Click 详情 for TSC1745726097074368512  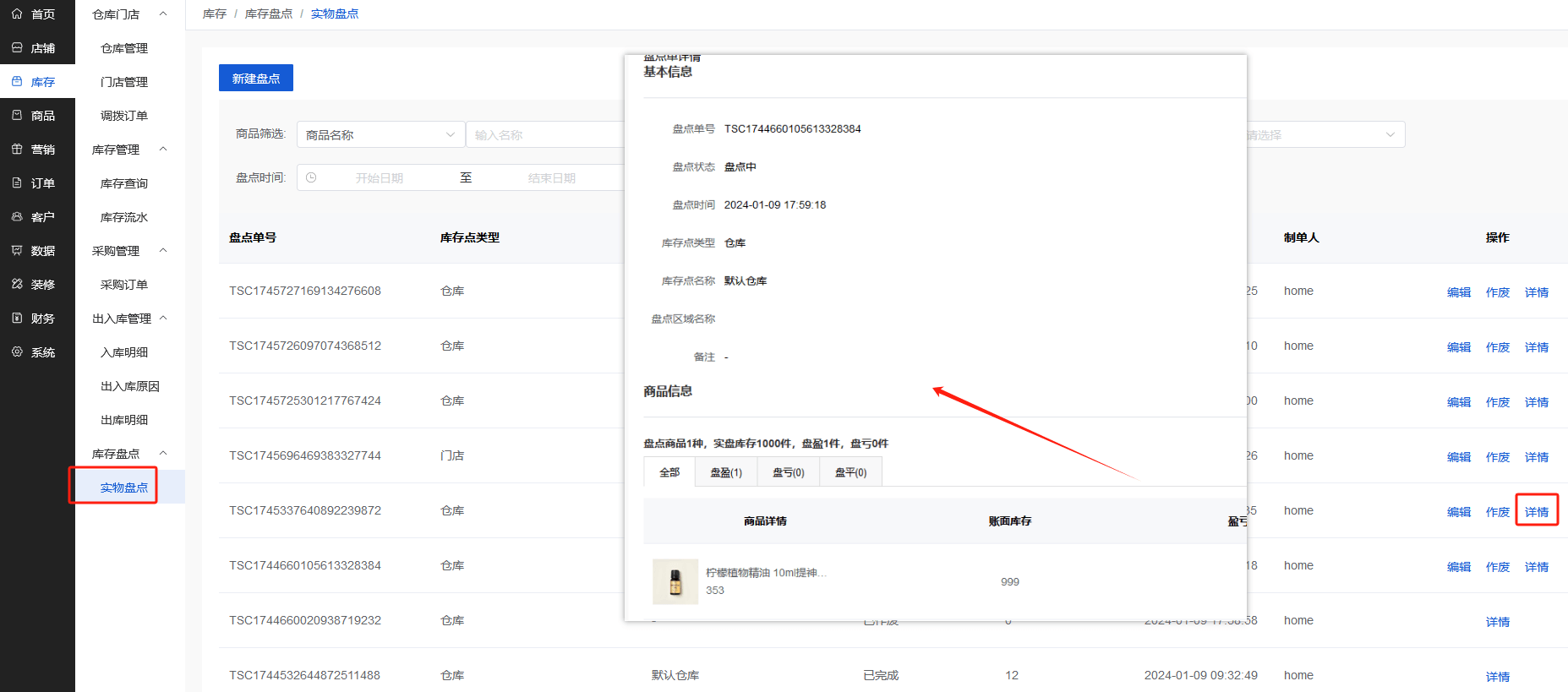[x=1537, y=347]
